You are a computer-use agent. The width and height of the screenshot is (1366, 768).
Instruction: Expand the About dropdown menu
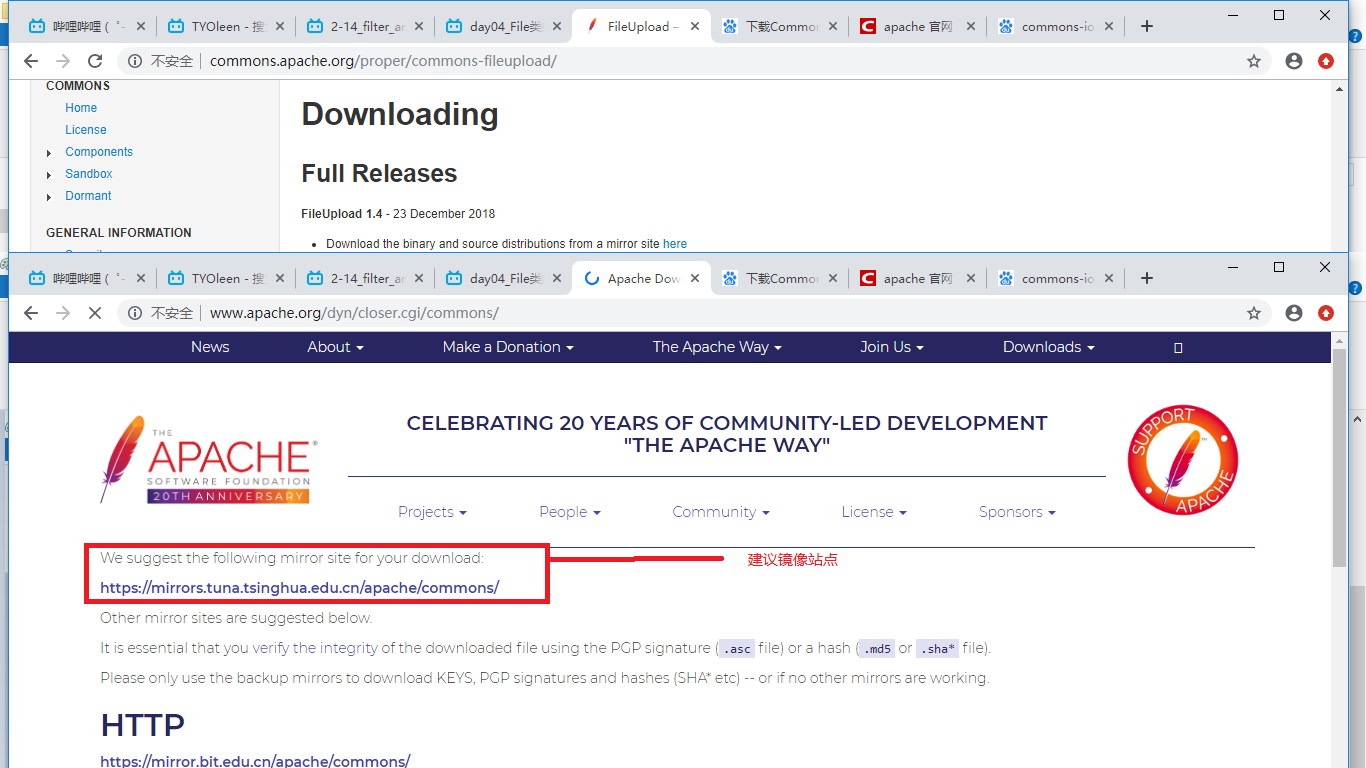[335, 347]
